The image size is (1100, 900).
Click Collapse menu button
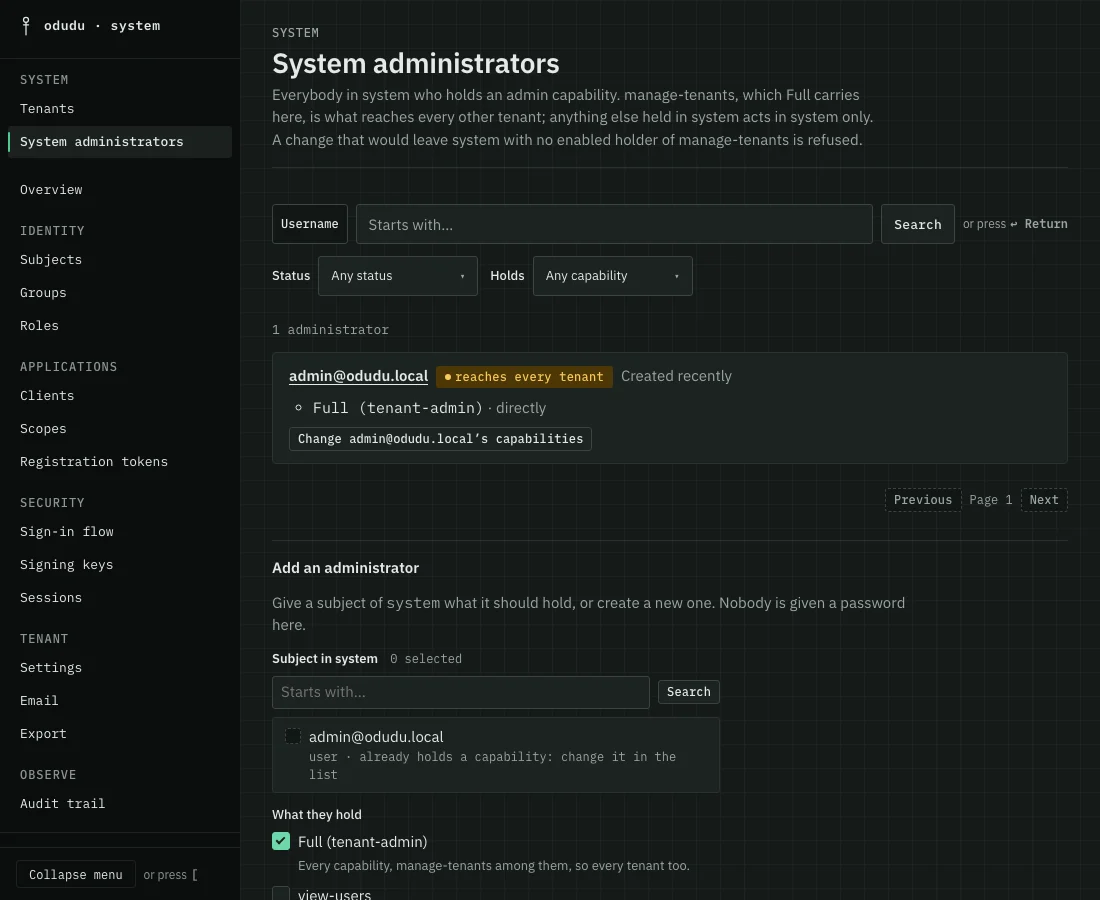pos(76,875)
